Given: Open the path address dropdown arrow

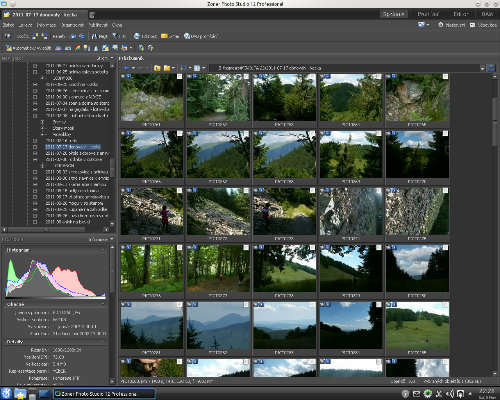Looking at the screenshot, I should [x=482, y=68].
